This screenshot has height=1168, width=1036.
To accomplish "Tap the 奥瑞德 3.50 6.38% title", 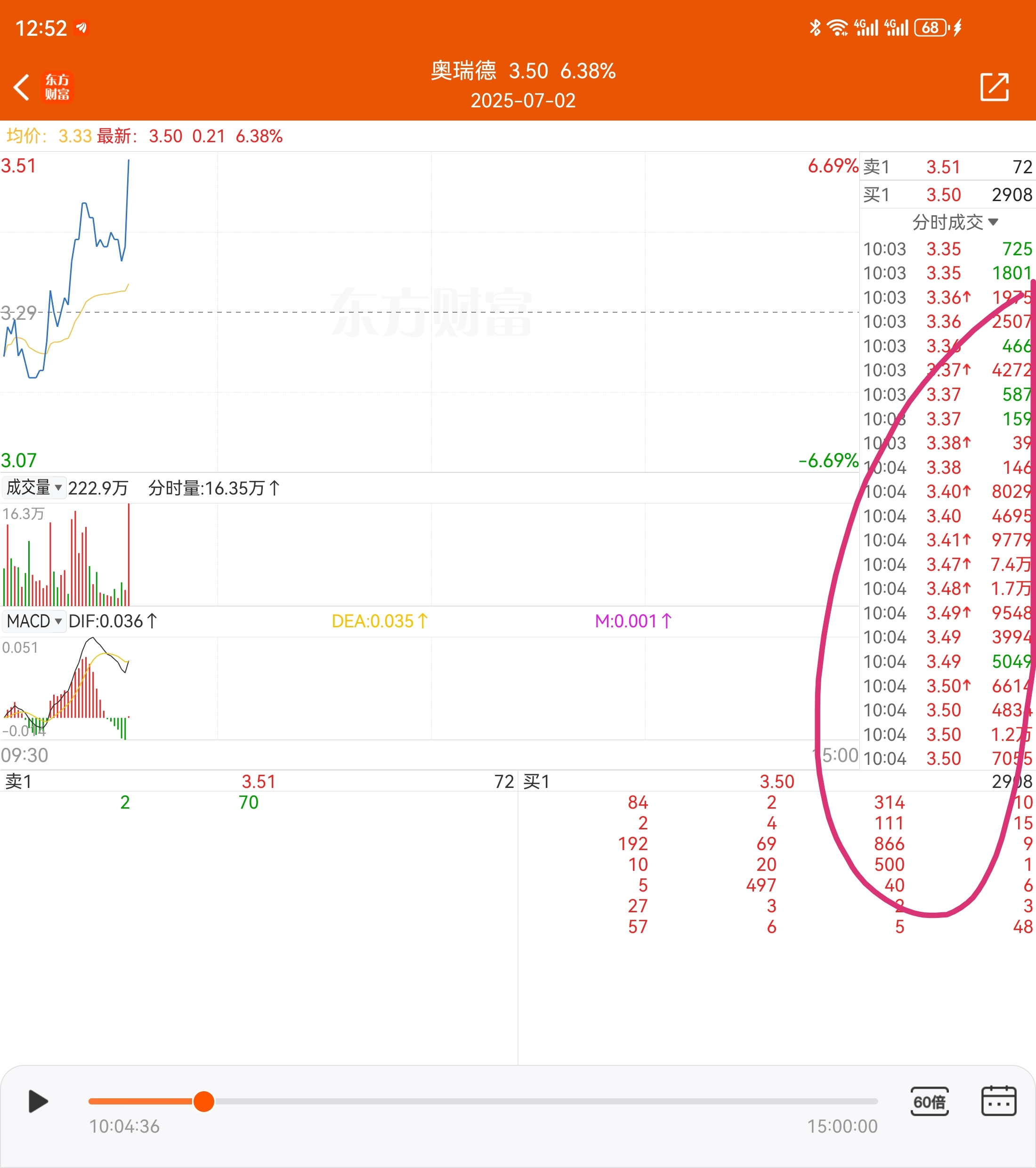I will click(x=523, y=71).
